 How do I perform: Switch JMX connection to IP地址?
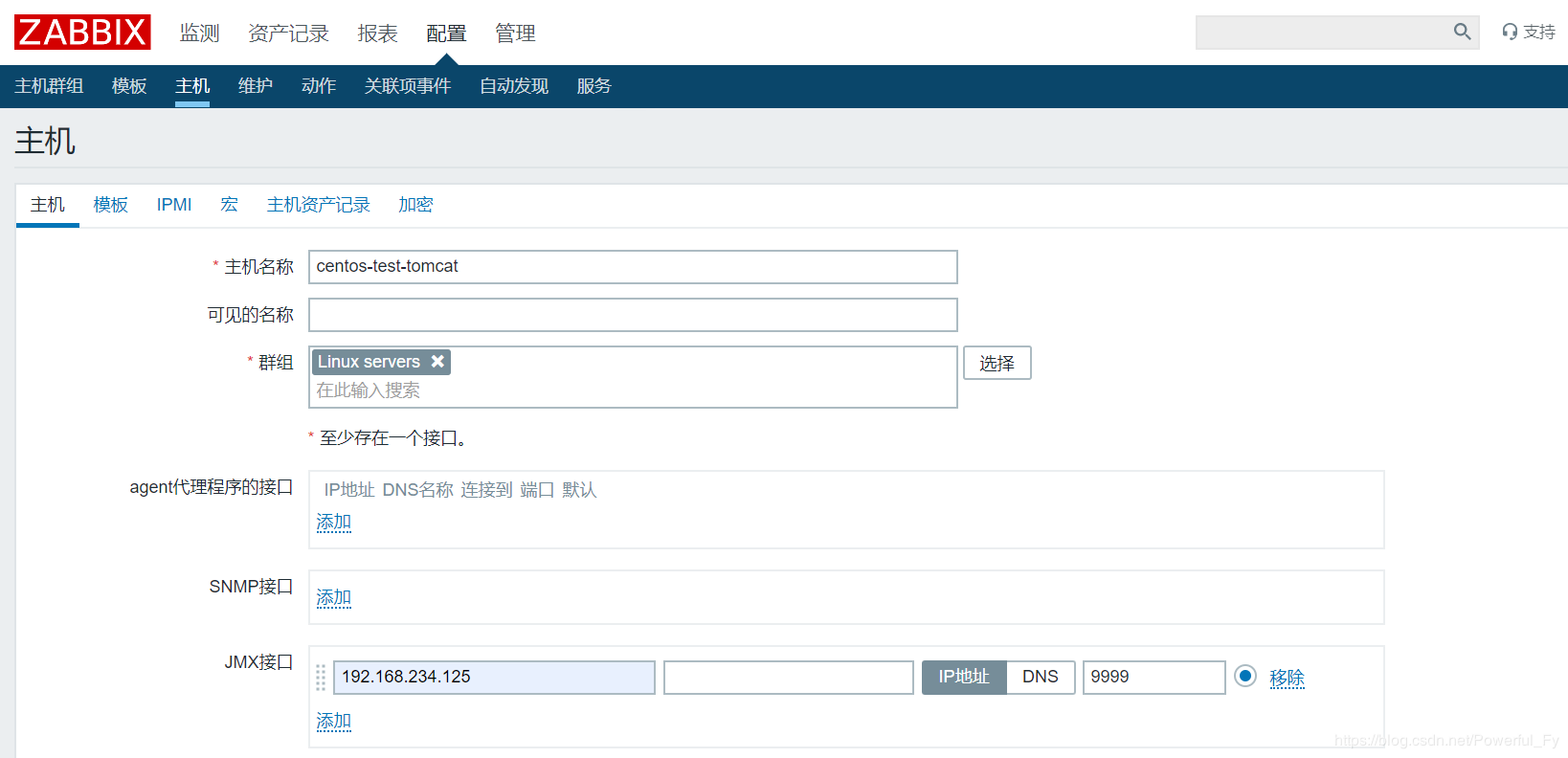coord(964,677)
